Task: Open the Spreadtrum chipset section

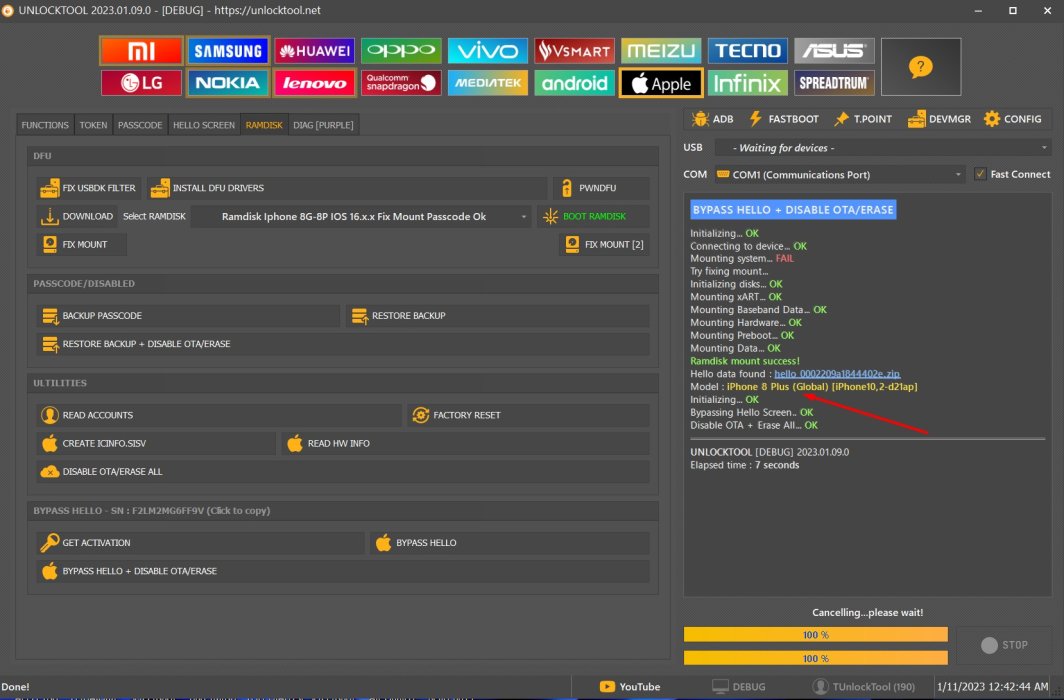Action: point(834,83)
